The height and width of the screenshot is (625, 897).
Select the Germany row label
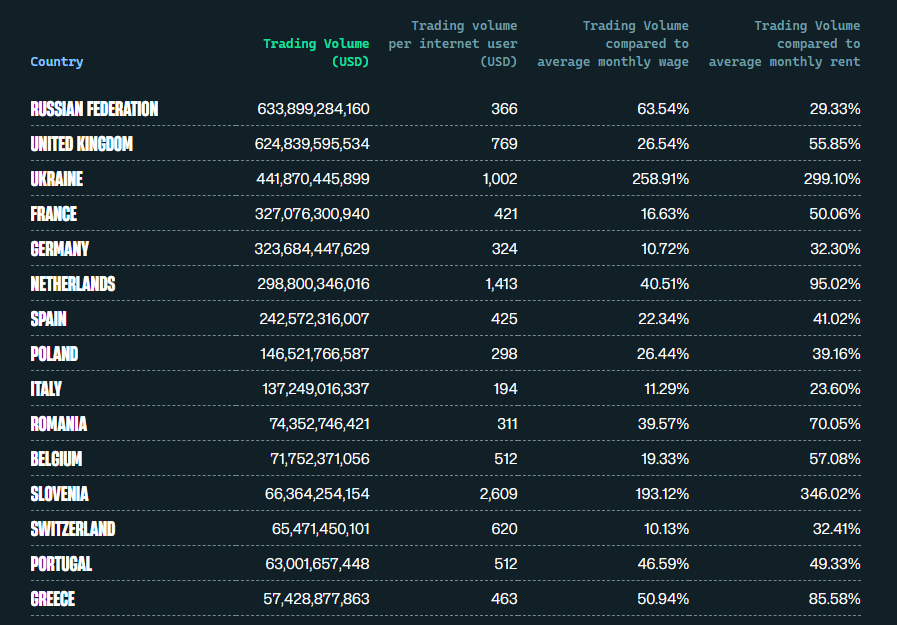(x=60, y=249)
